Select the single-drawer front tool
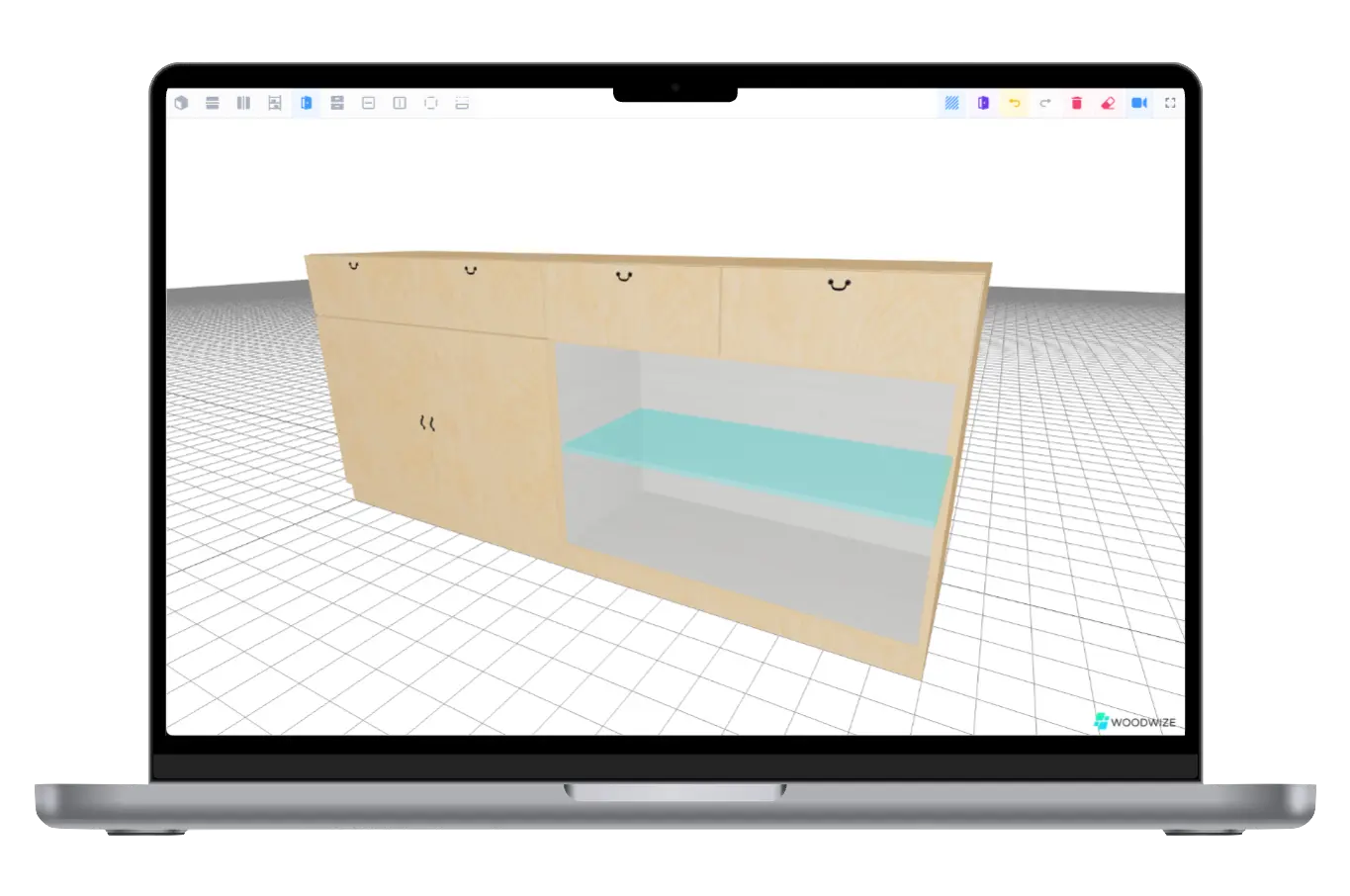The height and width of the screenshot is (896, 1350). click(367, 103)
